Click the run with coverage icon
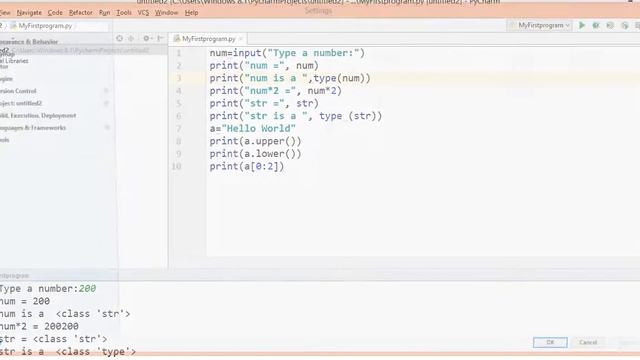640x360 pixels. (x=610, y=25)
